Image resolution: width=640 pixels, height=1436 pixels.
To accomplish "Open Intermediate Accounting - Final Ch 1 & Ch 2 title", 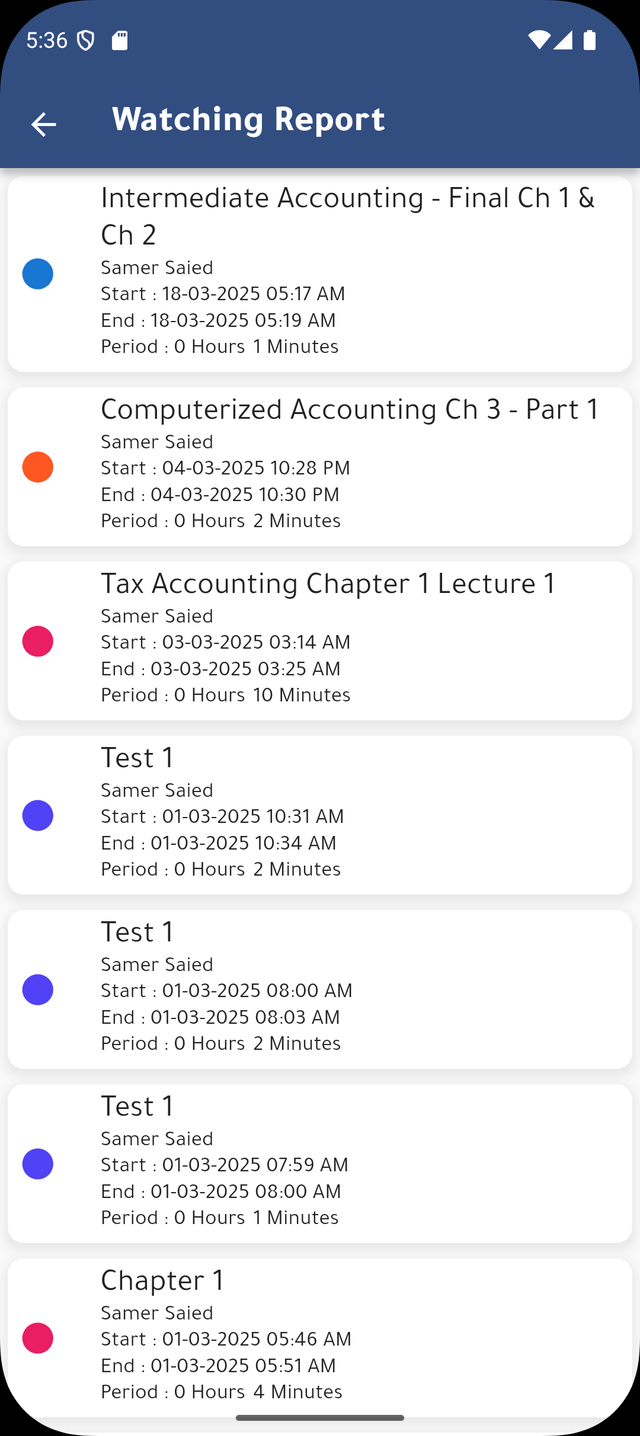I will pos(347,216).
